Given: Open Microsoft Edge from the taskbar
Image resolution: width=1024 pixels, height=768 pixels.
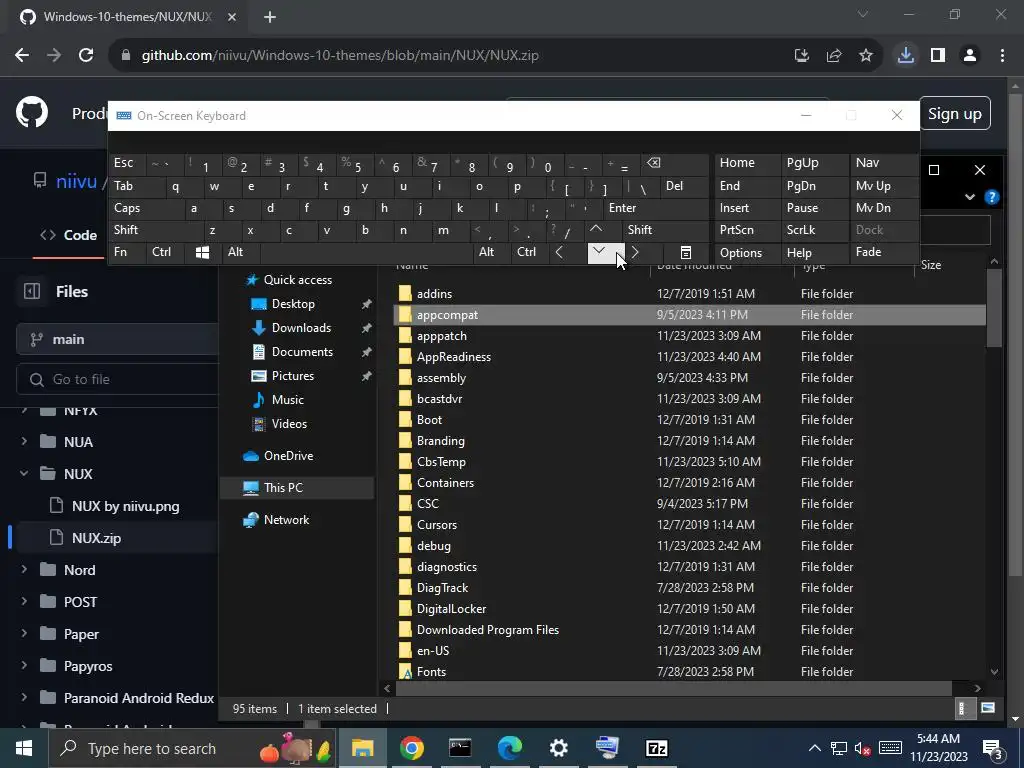Looking at the screenshot, I should [509, 748].
